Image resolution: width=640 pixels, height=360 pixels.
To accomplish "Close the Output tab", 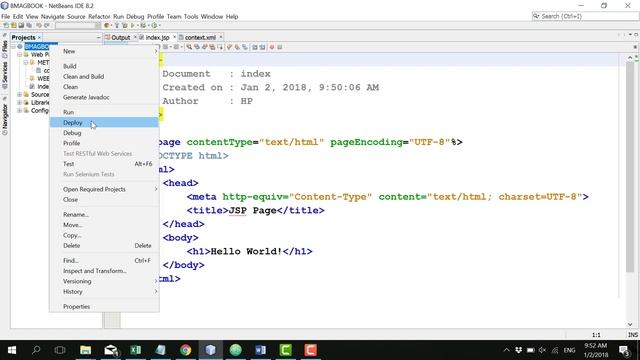I will [135, 37].
